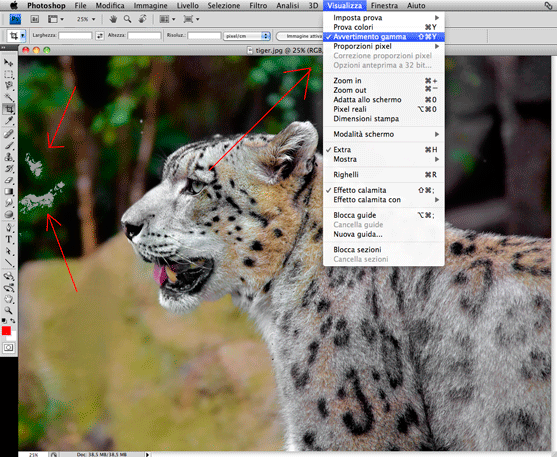Toggle the Extra menu option
Screen dimensions: 557x457
tap(384, 150)
